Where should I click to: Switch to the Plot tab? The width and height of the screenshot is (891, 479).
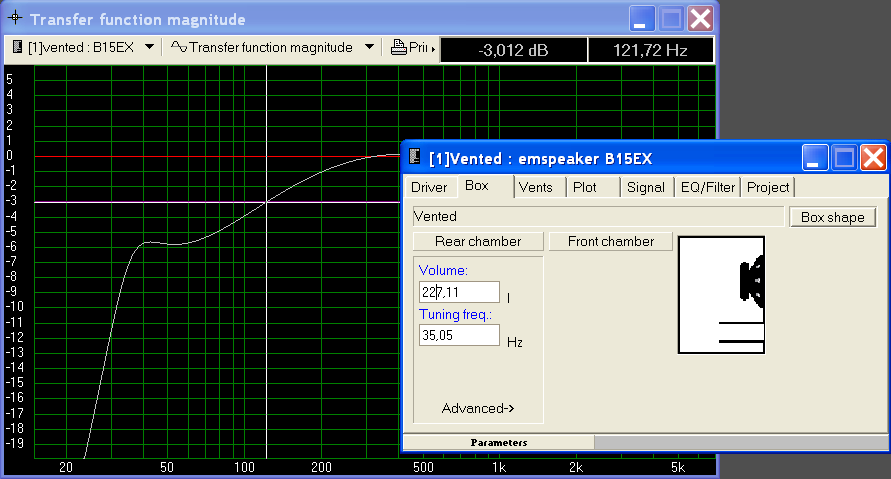point(584,188)
